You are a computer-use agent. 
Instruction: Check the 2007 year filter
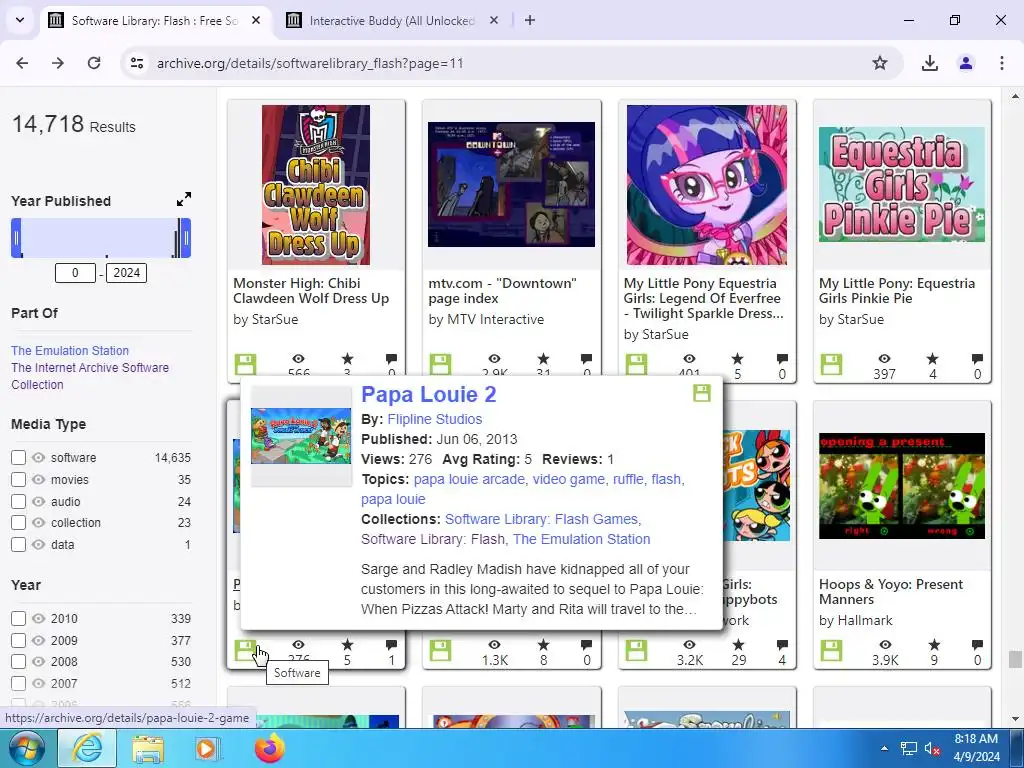click(18, 683)
